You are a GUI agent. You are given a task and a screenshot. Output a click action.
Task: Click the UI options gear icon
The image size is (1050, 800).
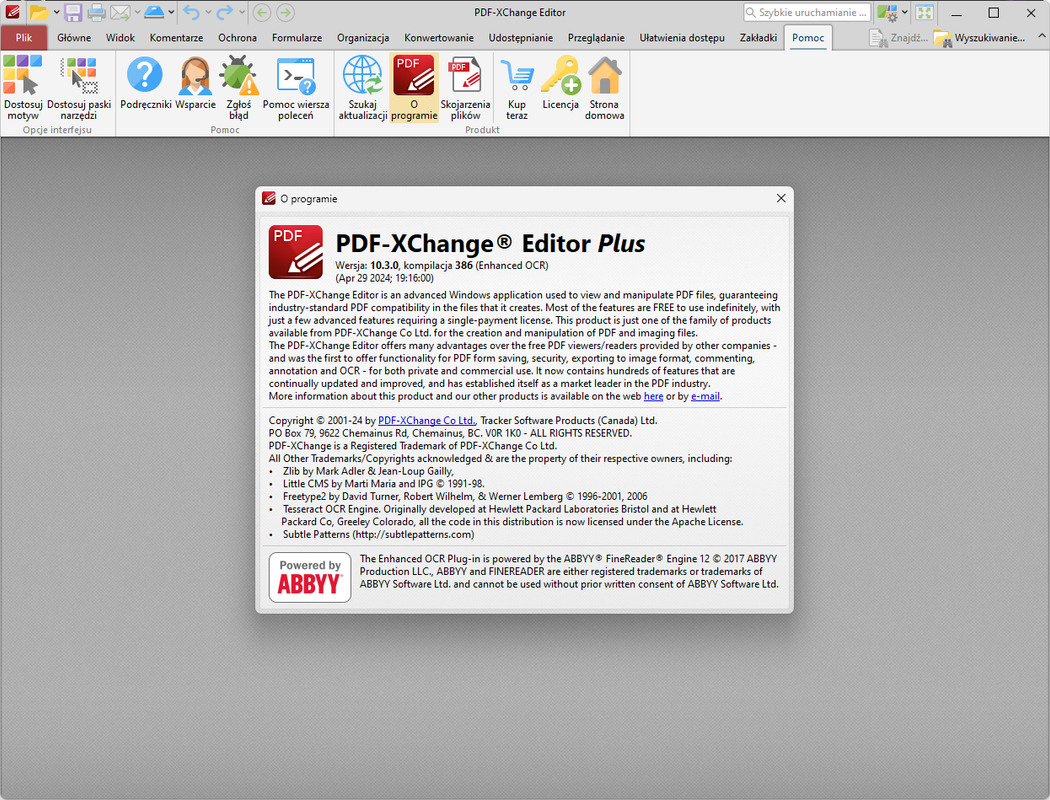tap(887, 13)
